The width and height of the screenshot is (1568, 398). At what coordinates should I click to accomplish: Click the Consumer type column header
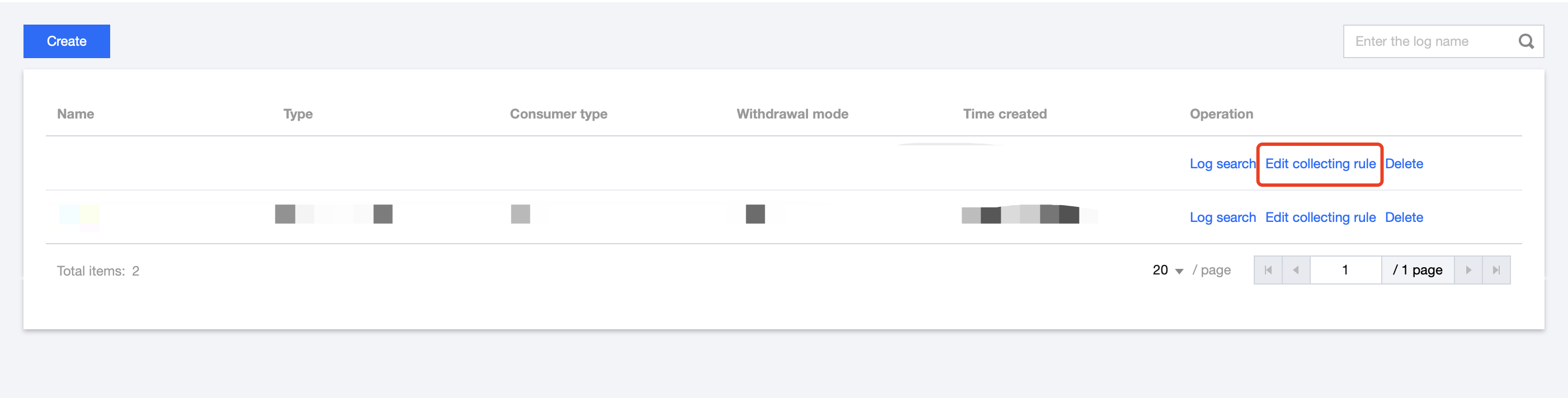(x=558, y=114)
